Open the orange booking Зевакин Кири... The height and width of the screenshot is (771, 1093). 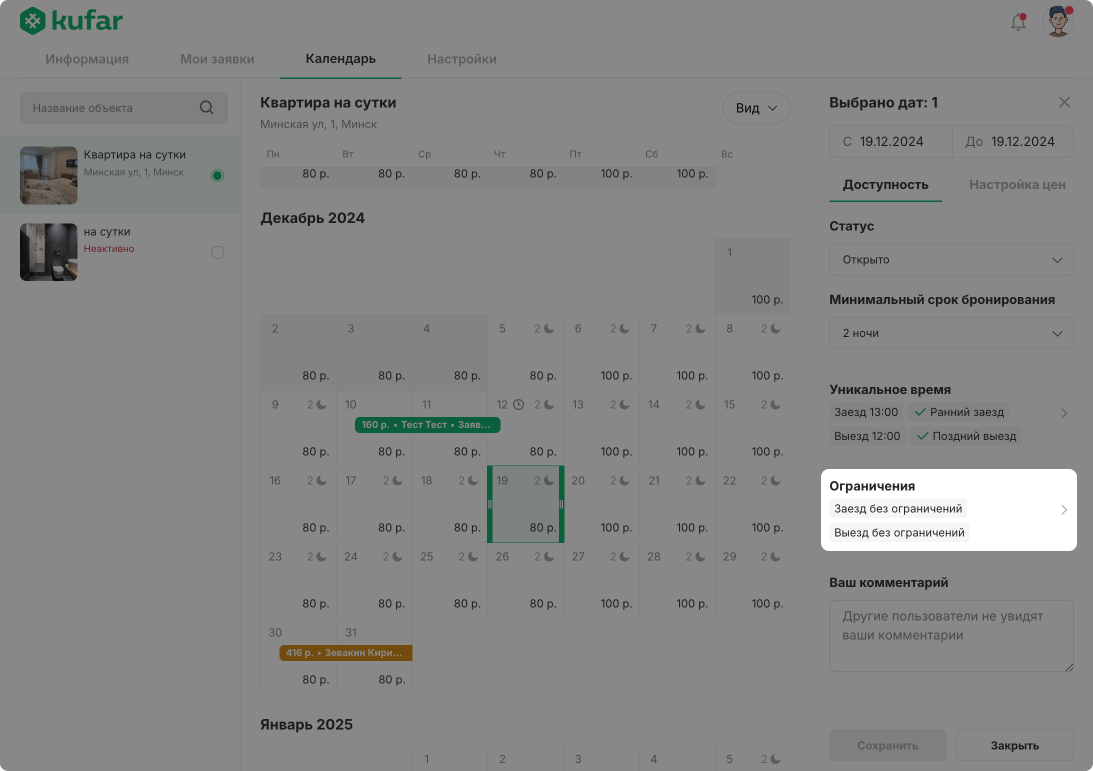pyautogui.click(x=346, y=652)
